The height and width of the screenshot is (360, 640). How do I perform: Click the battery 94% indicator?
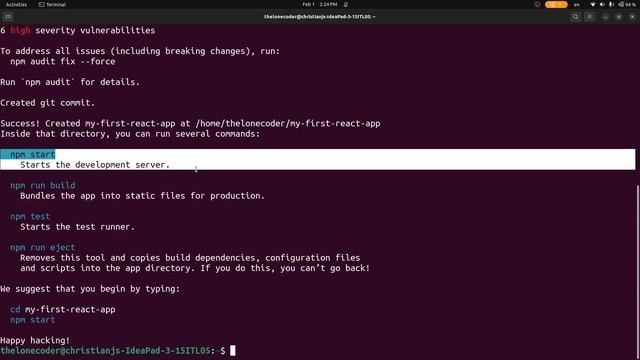pyautogui.click(x=627, y=4)
